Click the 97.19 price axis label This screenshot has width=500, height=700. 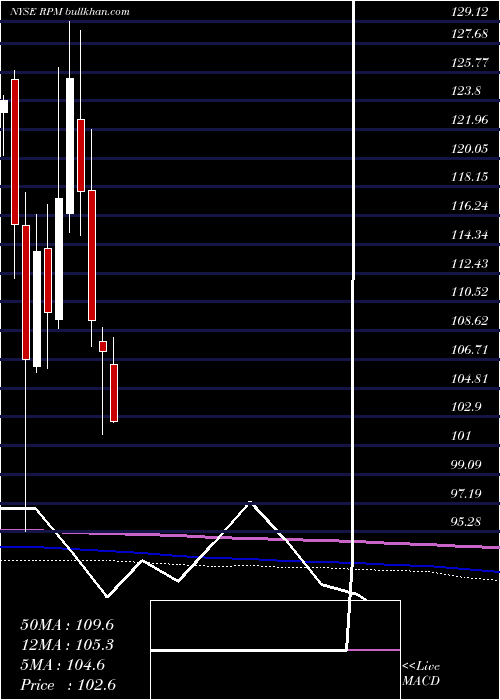click(x=467, y=493)
